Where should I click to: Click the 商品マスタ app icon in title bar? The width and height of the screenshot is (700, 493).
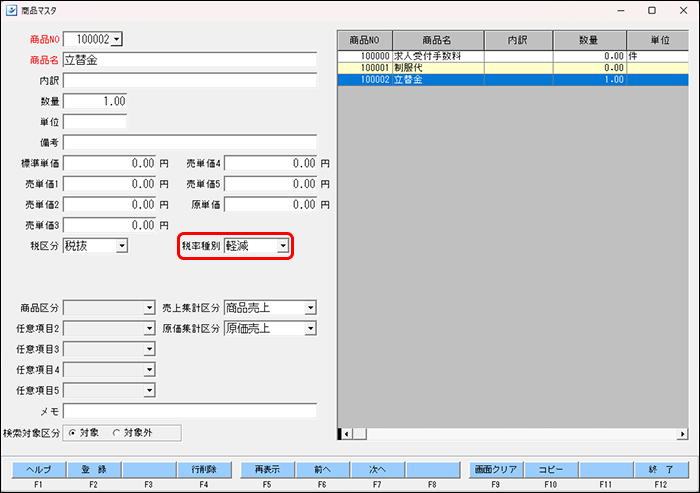(11, 10)
